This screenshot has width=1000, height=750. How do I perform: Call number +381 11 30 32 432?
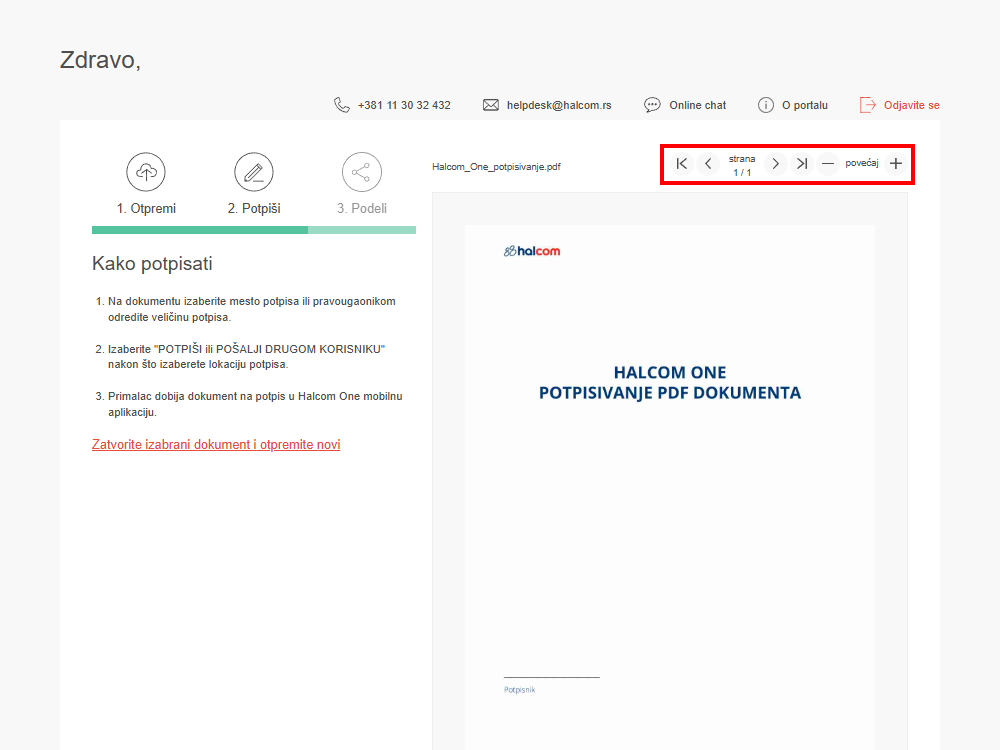[404, 105]
